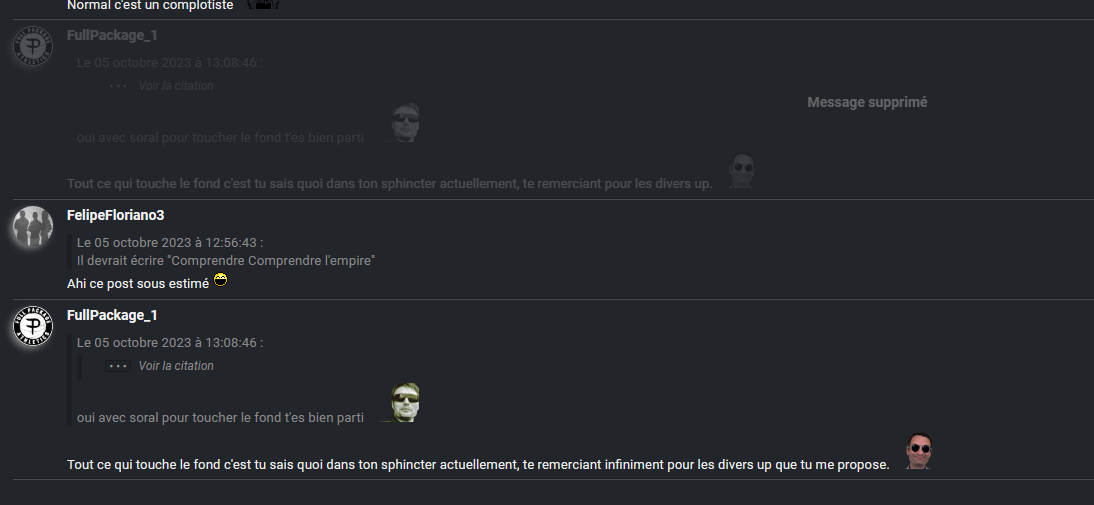Click the 13:08:46 quote date in the active post
This screenshot has height=505, width=1094.
(x=170, y=342)
